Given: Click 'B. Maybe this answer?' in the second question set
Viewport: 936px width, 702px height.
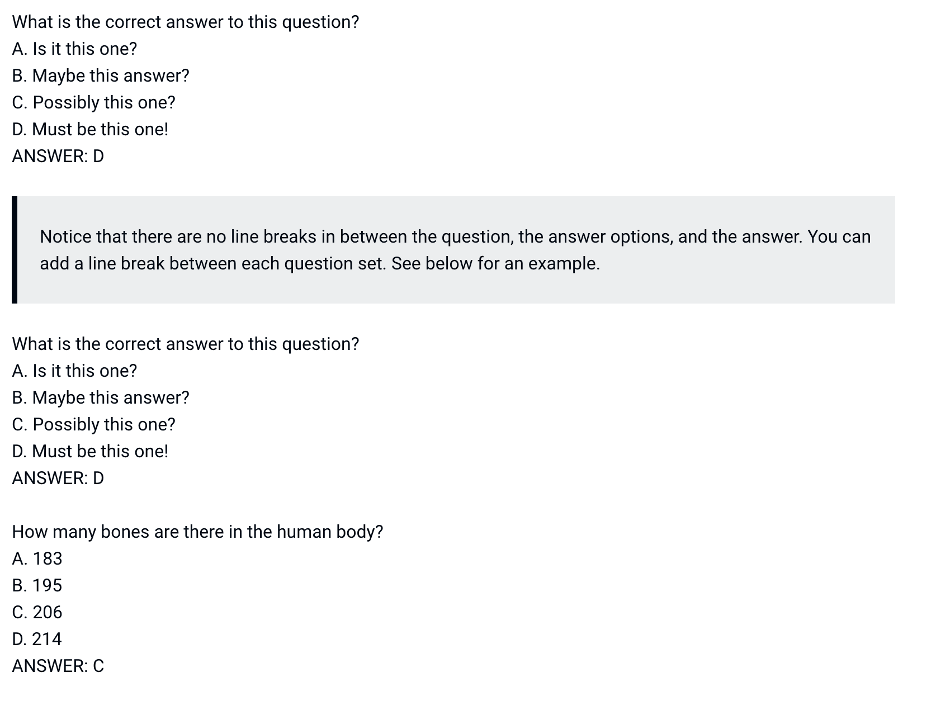Looking at the screenshot, I should coord(101,398).
